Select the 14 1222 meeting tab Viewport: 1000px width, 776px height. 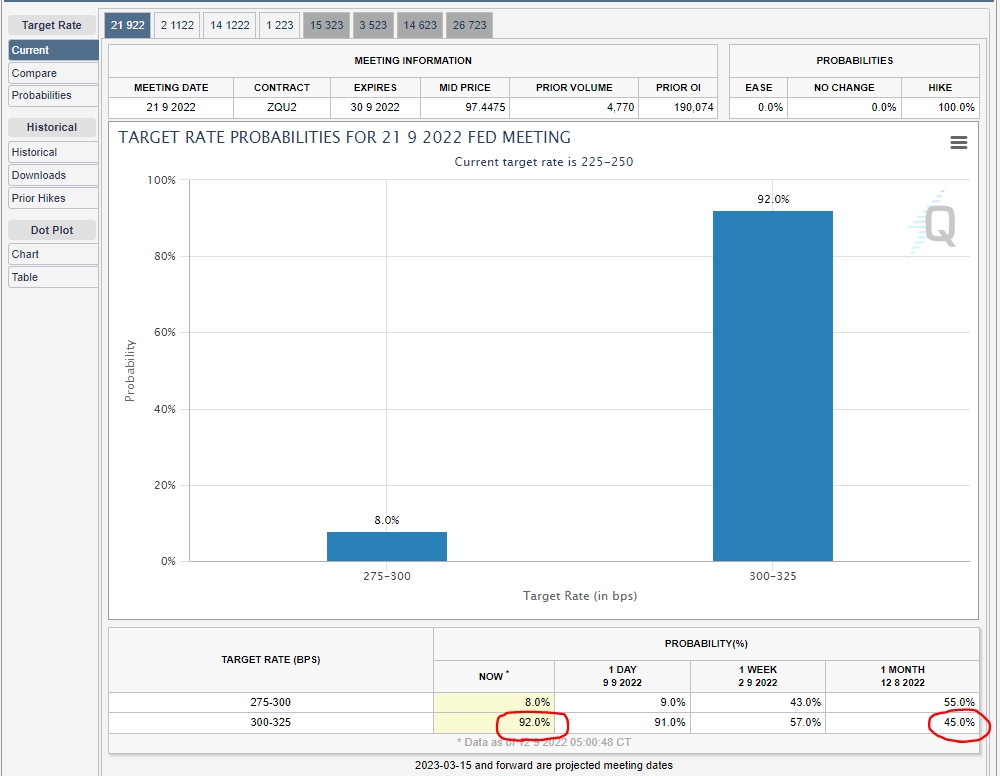(x=230, y=26)
